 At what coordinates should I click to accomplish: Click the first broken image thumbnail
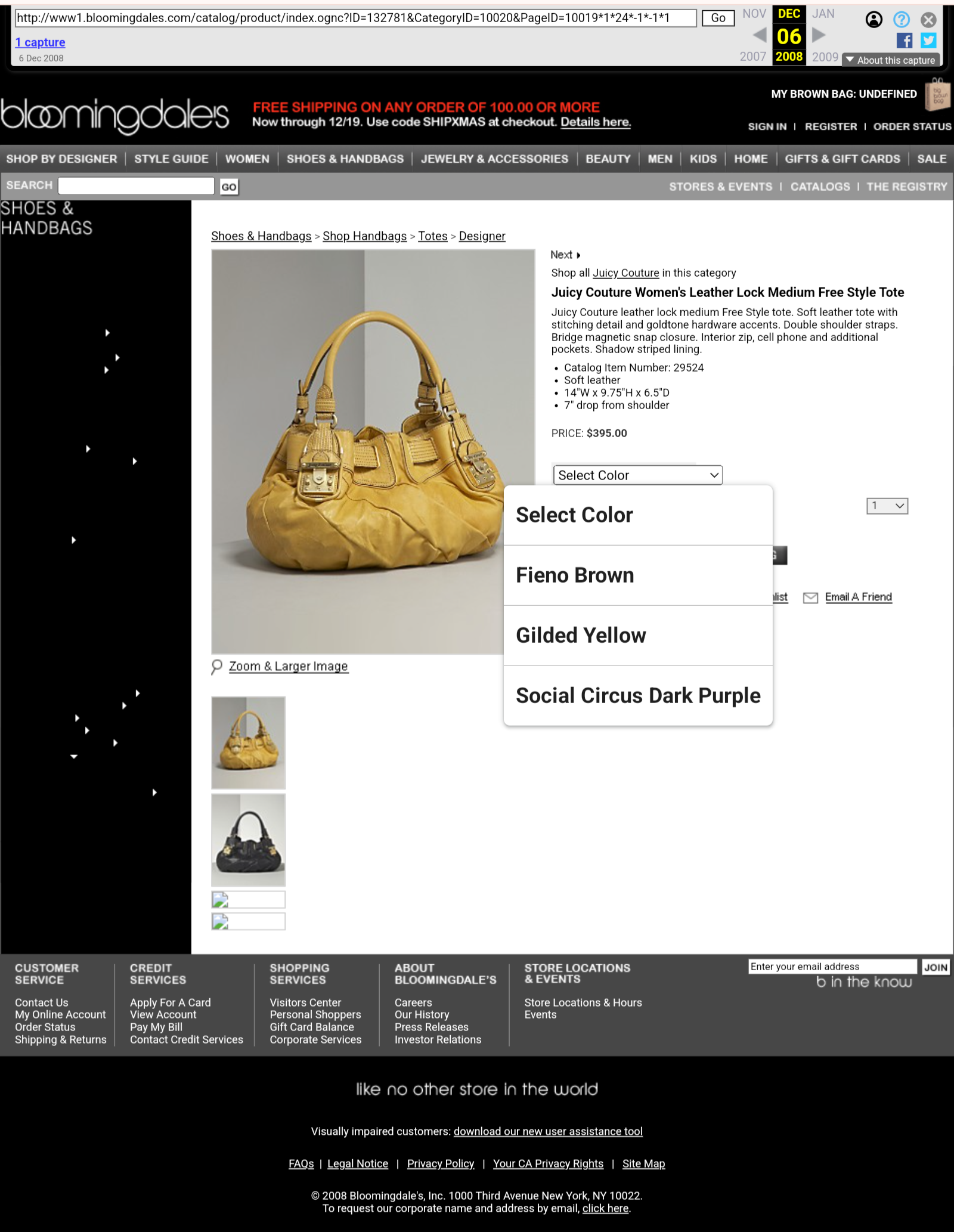click(248, 899)
